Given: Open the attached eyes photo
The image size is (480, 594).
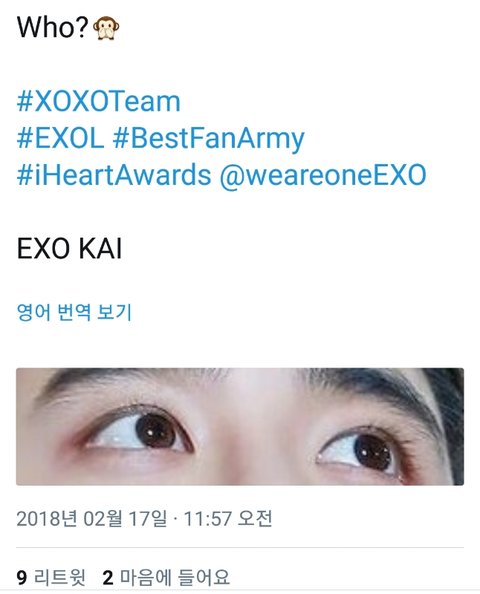Looking at the screenshot, I should pyautogui.click(x=240, y=427).
